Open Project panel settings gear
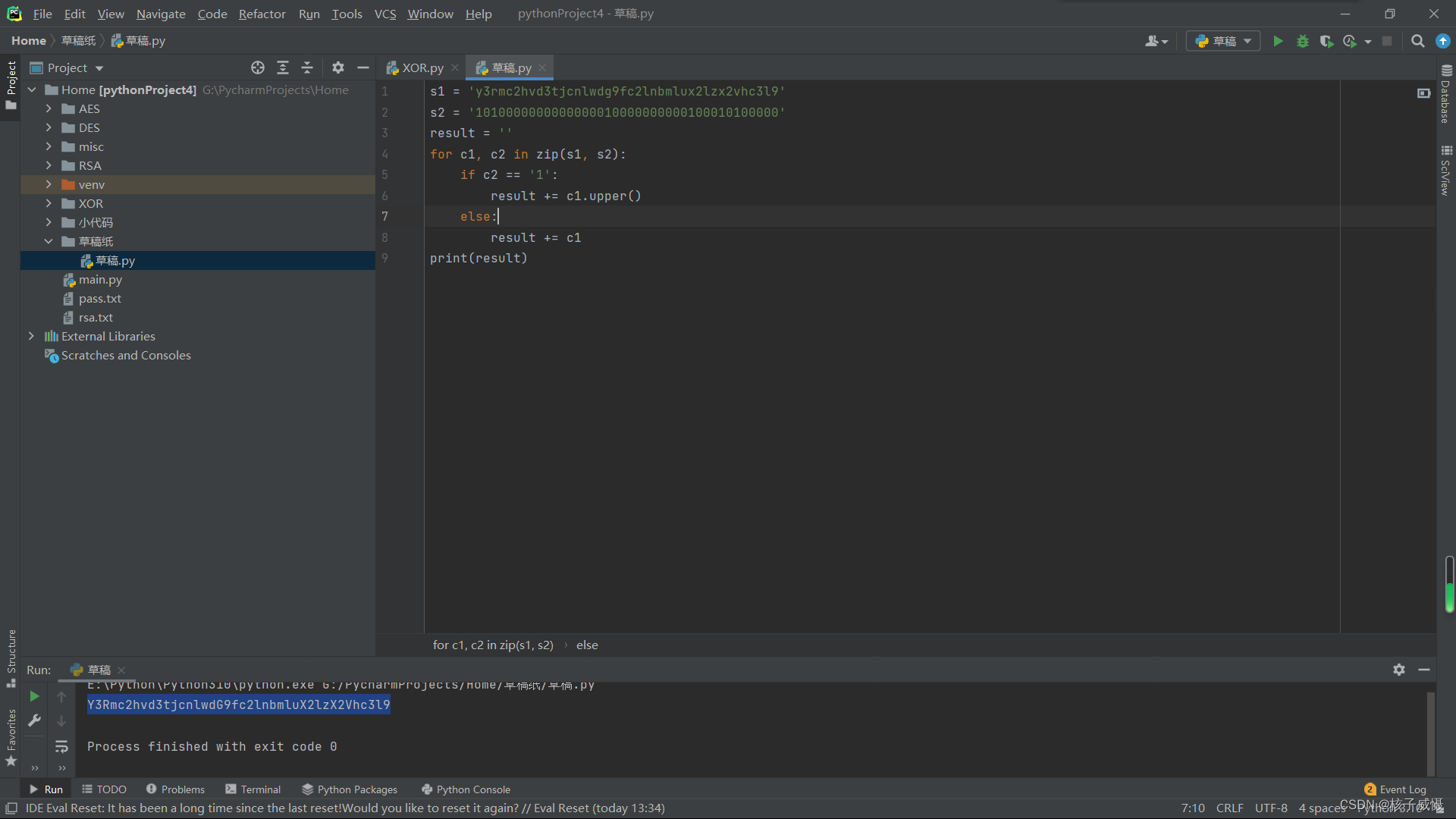This screenshot has height=819, width=1456. click(338, 67)
